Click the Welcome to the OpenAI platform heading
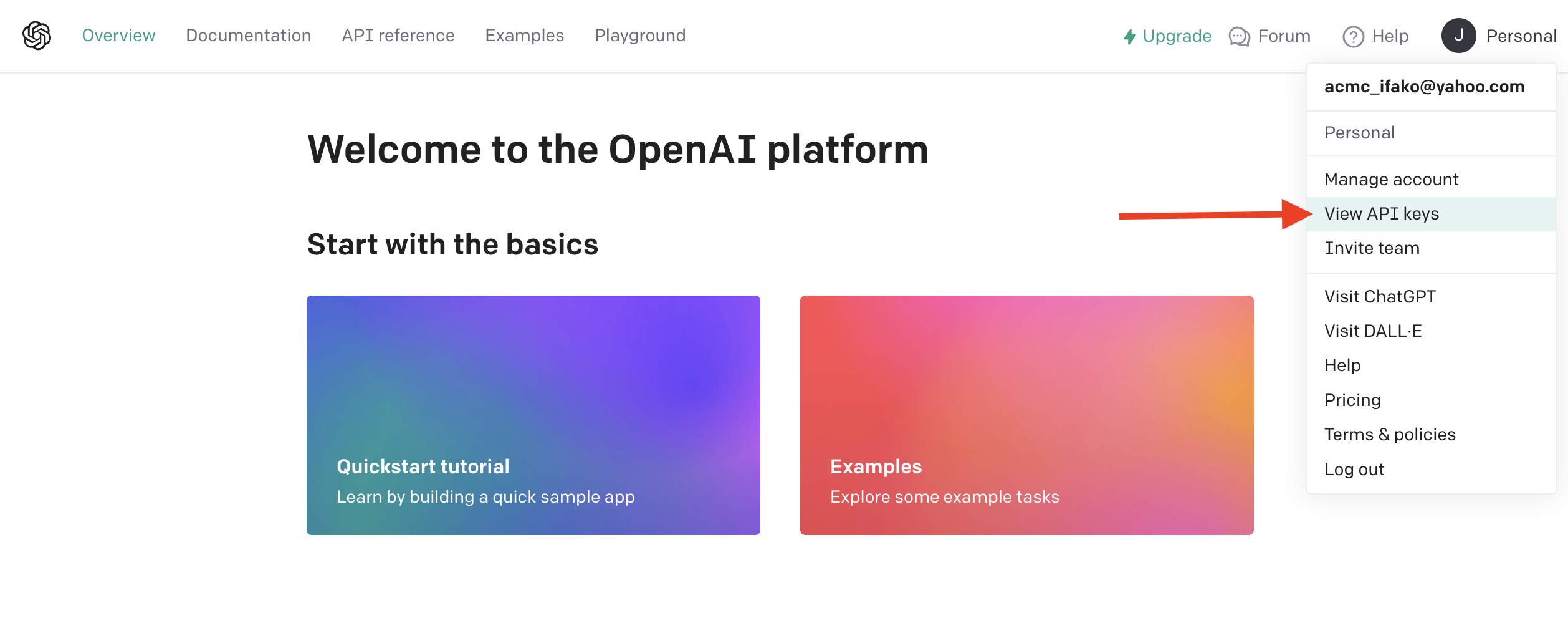 [618, 150]
